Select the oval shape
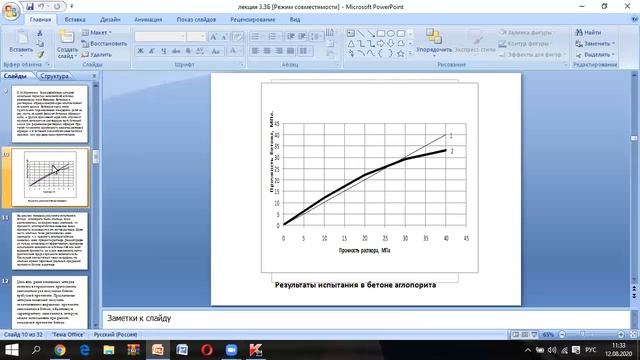The image size is (640, 360). [x=391, y=33]
